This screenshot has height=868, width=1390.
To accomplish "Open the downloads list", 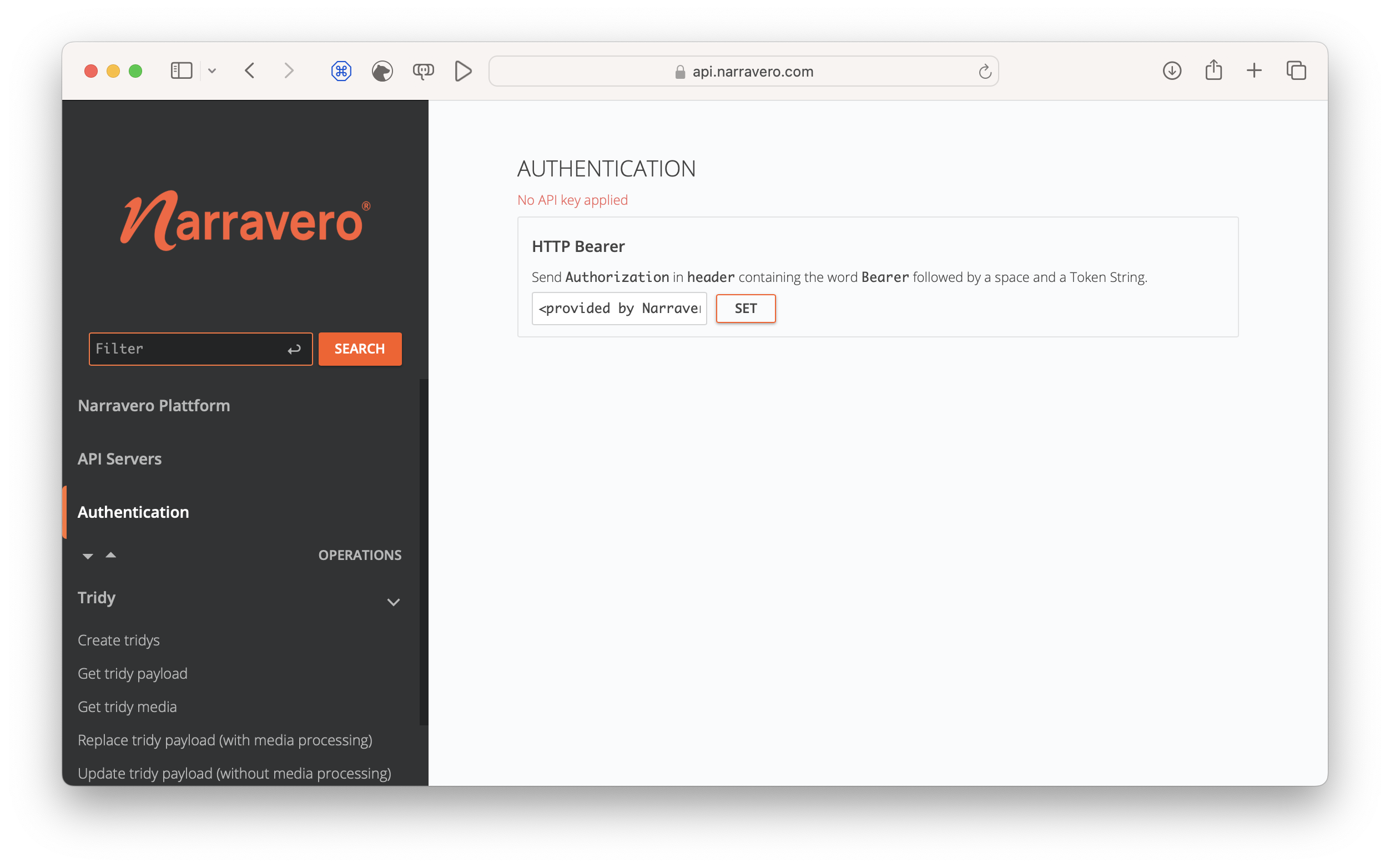I will tap(1171, 70).
